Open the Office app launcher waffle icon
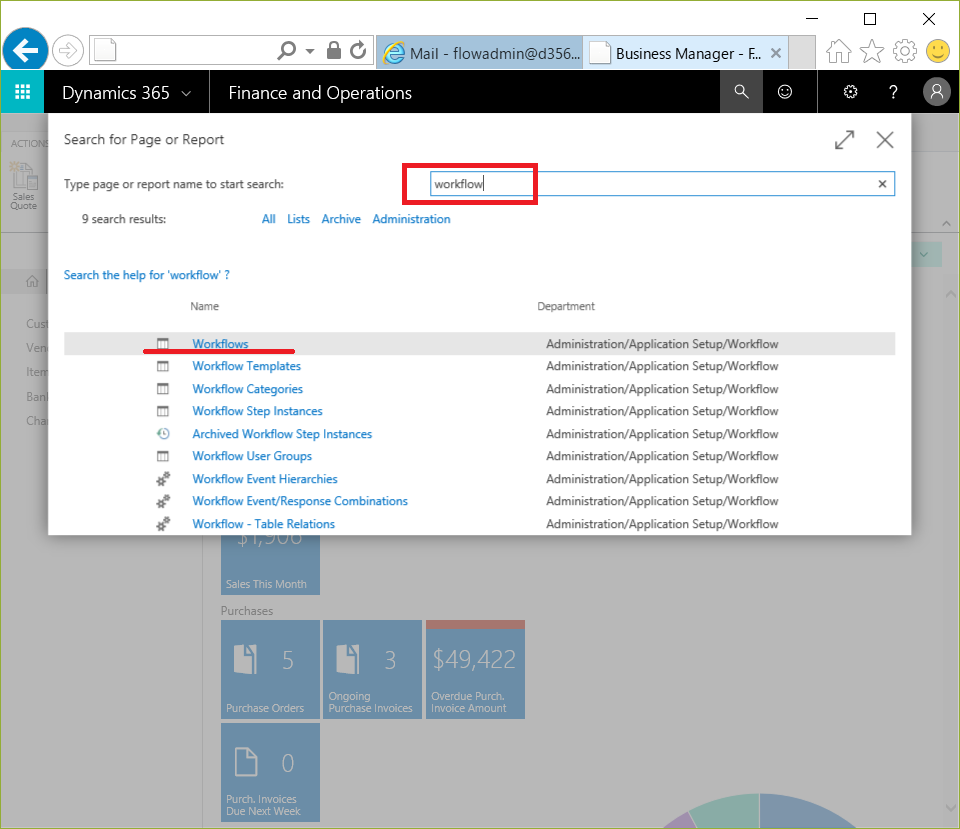The width and height of the screenshot is (960, 829). (x=23, y=92)
